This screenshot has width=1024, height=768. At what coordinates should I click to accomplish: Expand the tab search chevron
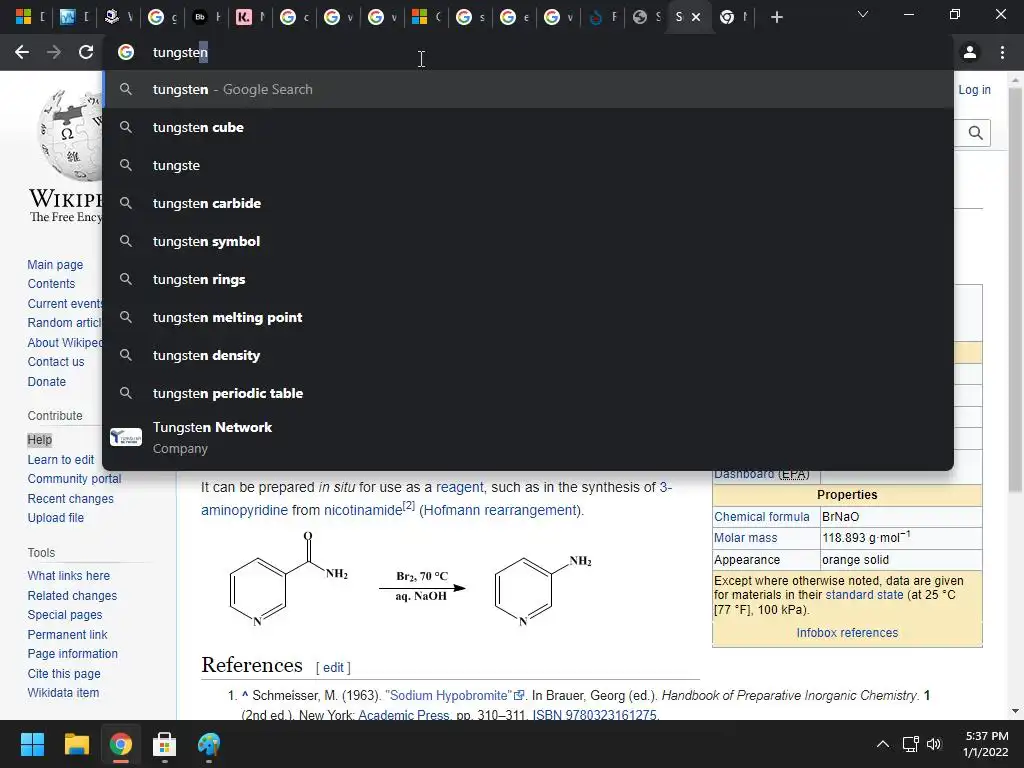tap(863, 14)
